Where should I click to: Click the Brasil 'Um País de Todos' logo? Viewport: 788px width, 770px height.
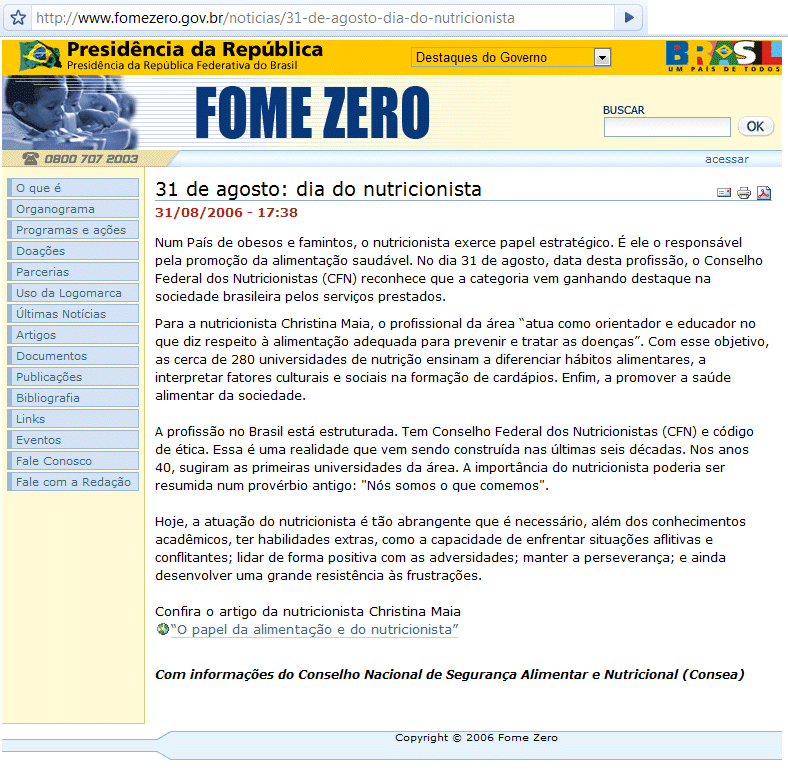723,57
